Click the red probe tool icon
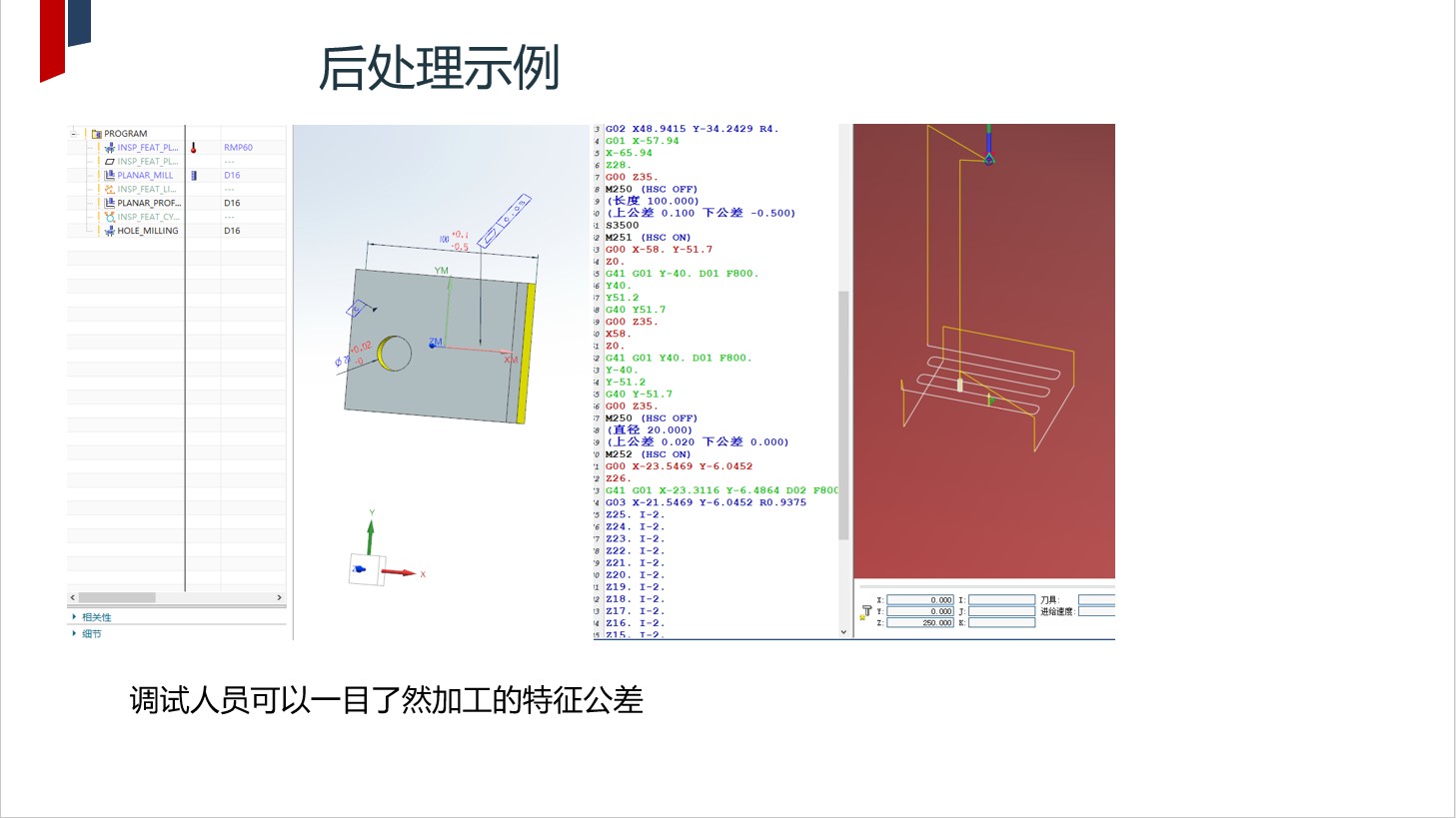Image resolution: width=1456 pixels, height=818 pixels. [194, 148]
